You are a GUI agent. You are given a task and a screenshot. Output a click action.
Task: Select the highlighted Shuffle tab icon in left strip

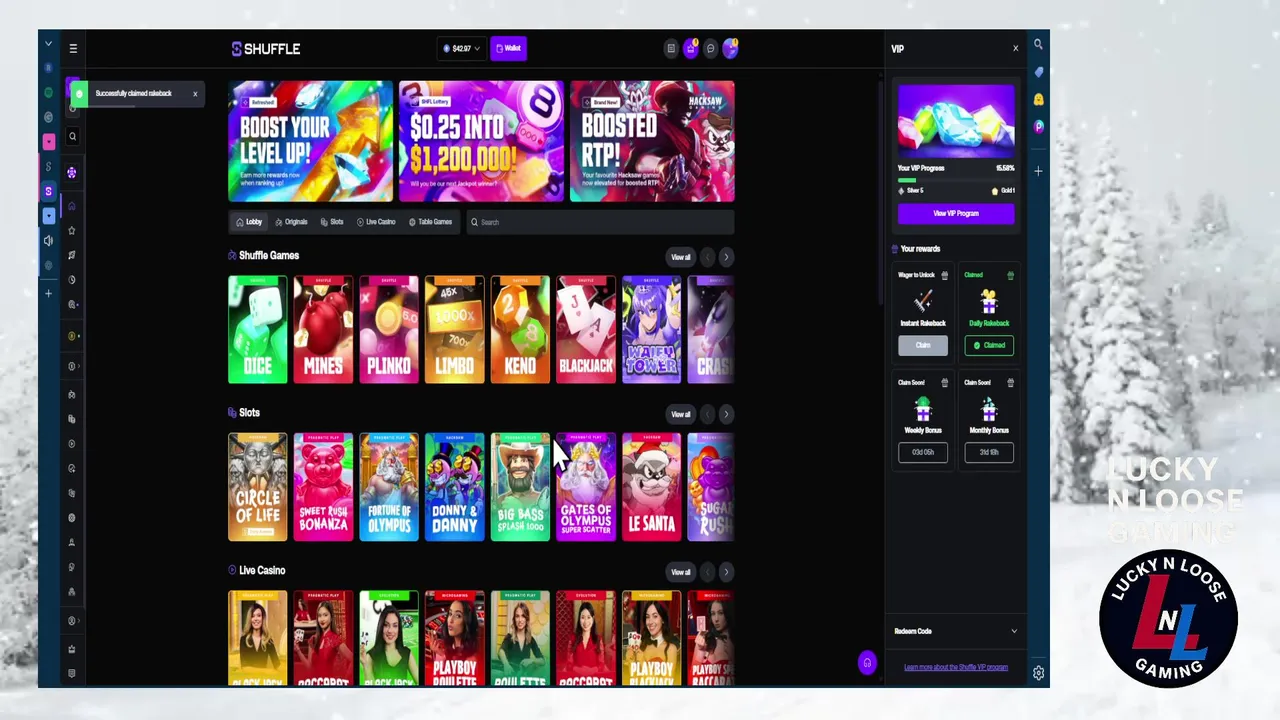(x=48, y=191)
